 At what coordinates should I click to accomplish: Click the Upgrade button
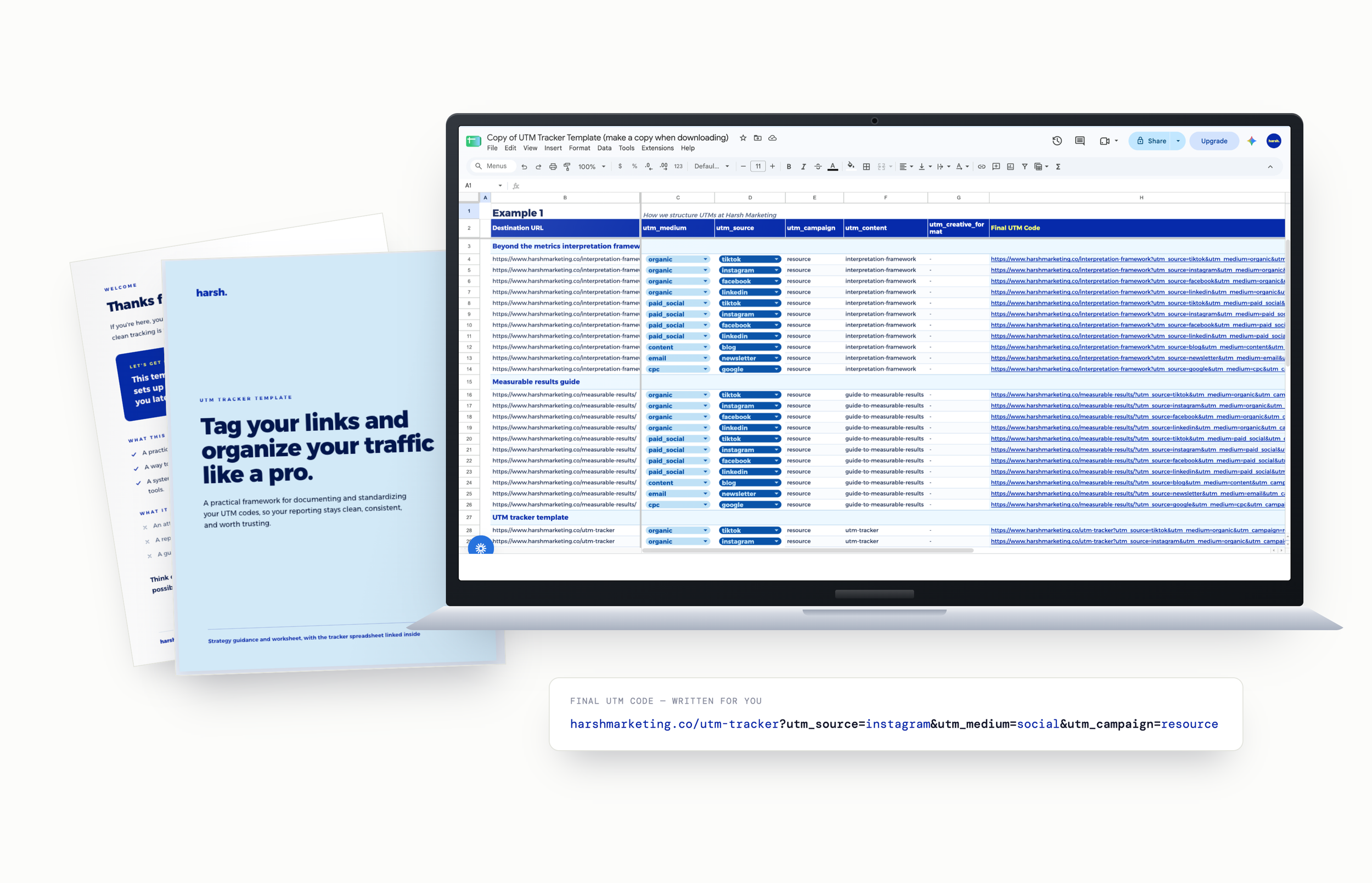1213,141
